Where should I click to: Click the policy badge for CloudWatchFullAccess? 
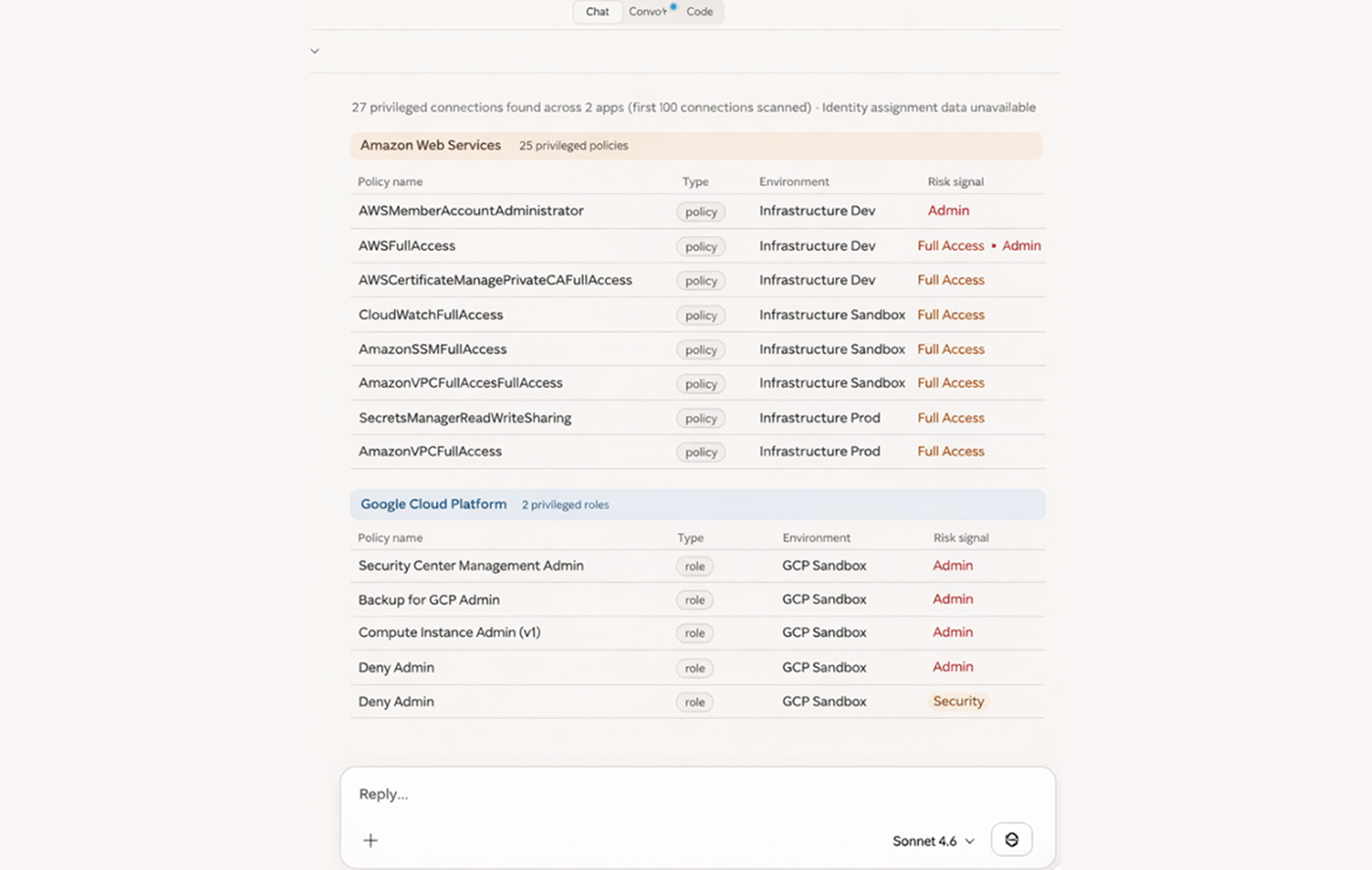(701, 315)
